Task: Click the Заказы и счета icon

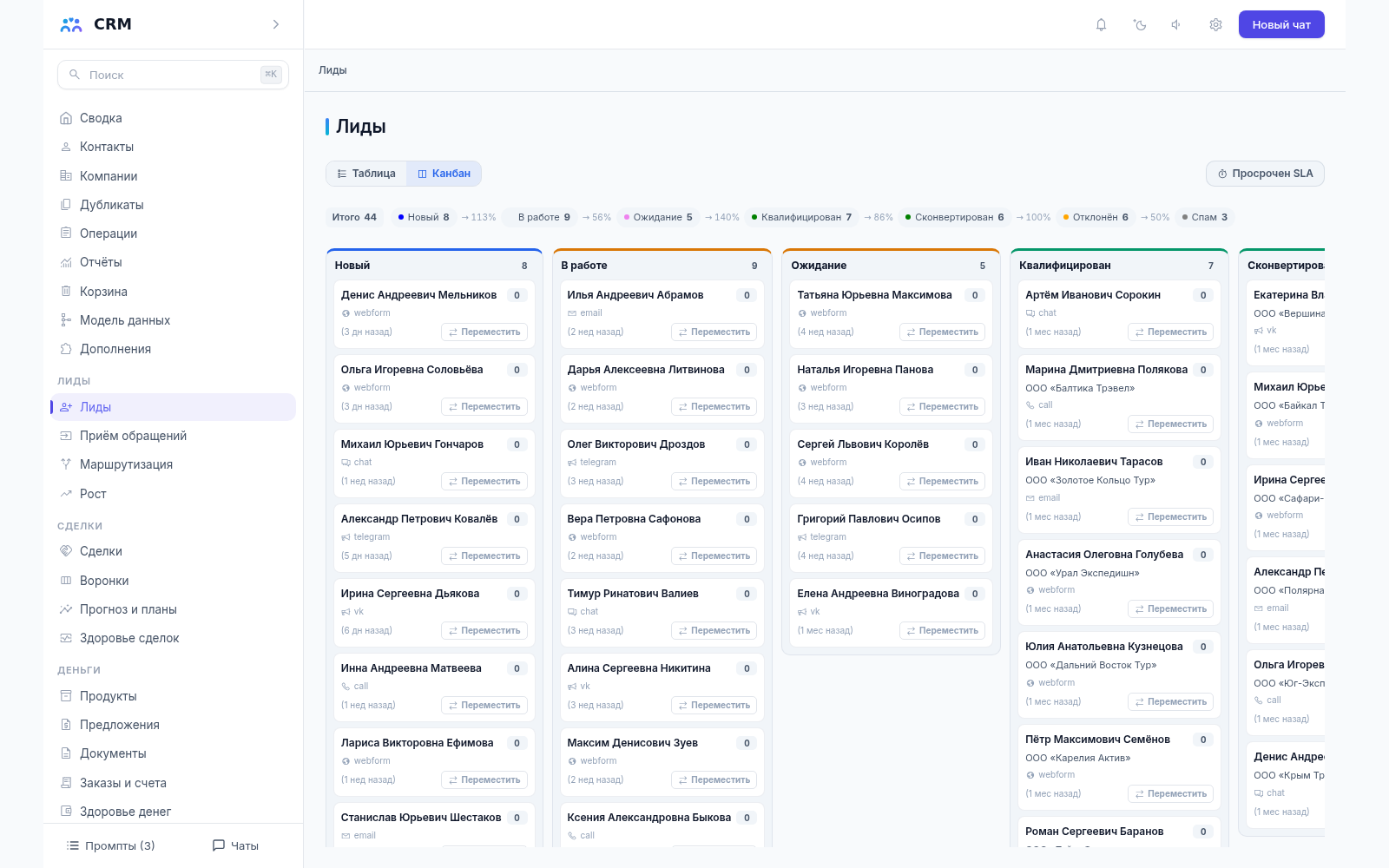Action: tap(66, 783)
